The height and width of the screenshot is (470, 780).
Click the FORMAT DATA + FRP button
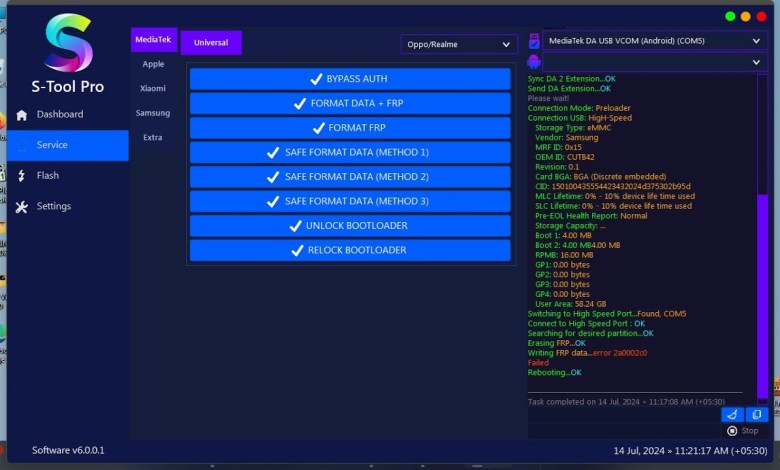click(350, 104)
